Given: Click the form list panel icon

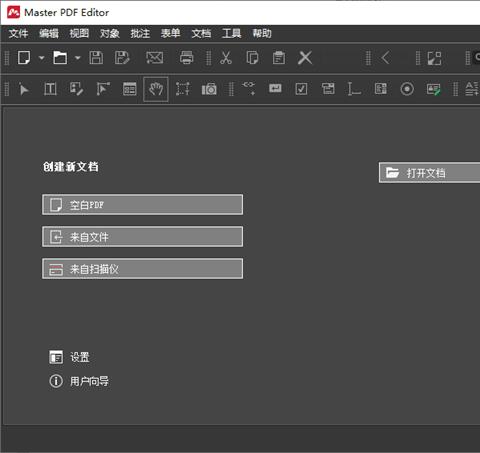Looking at the screenshot, I should 129,89.
